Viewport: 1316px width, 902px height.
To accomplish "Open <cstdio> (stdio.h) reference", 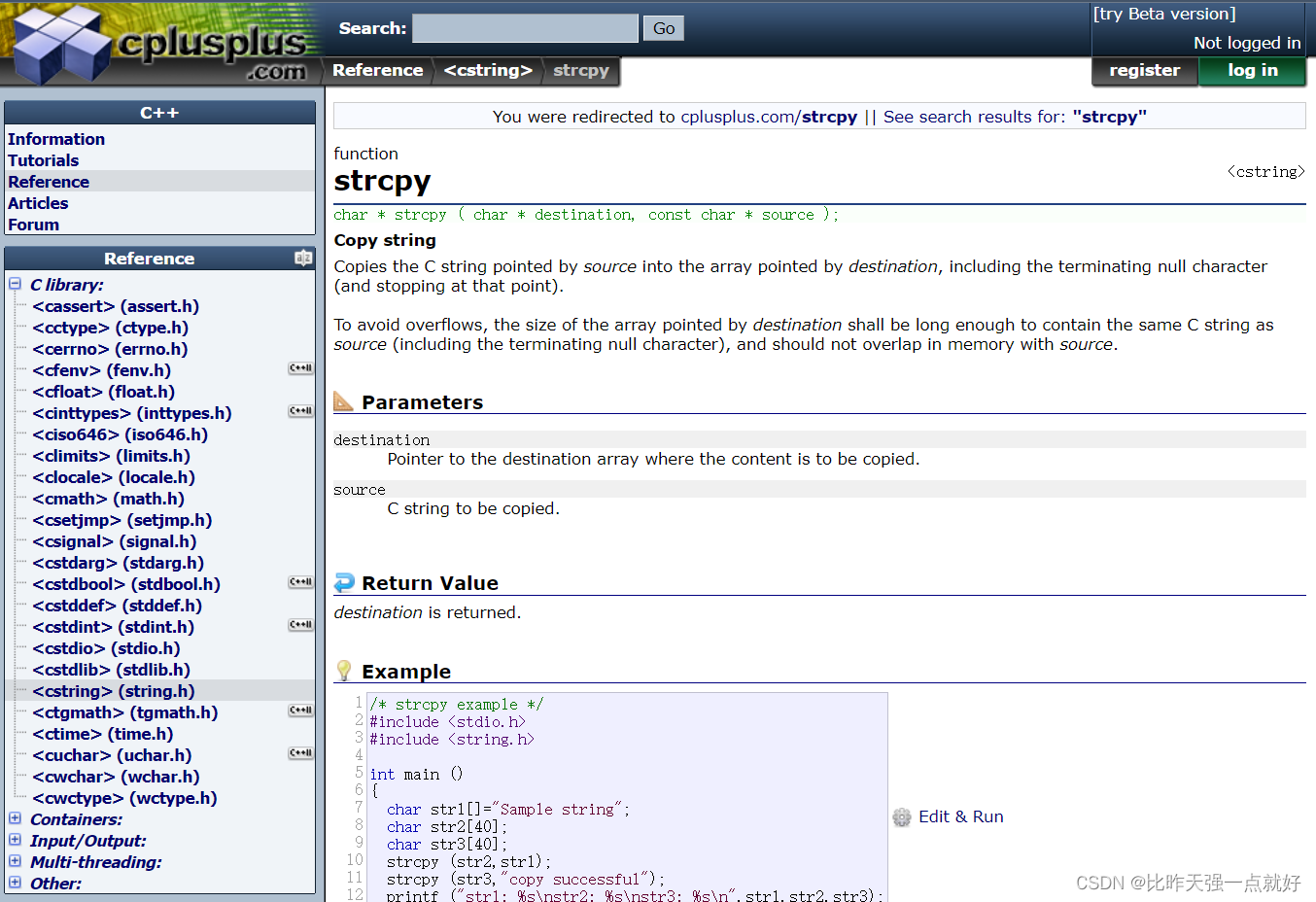I will coord(107,648).
